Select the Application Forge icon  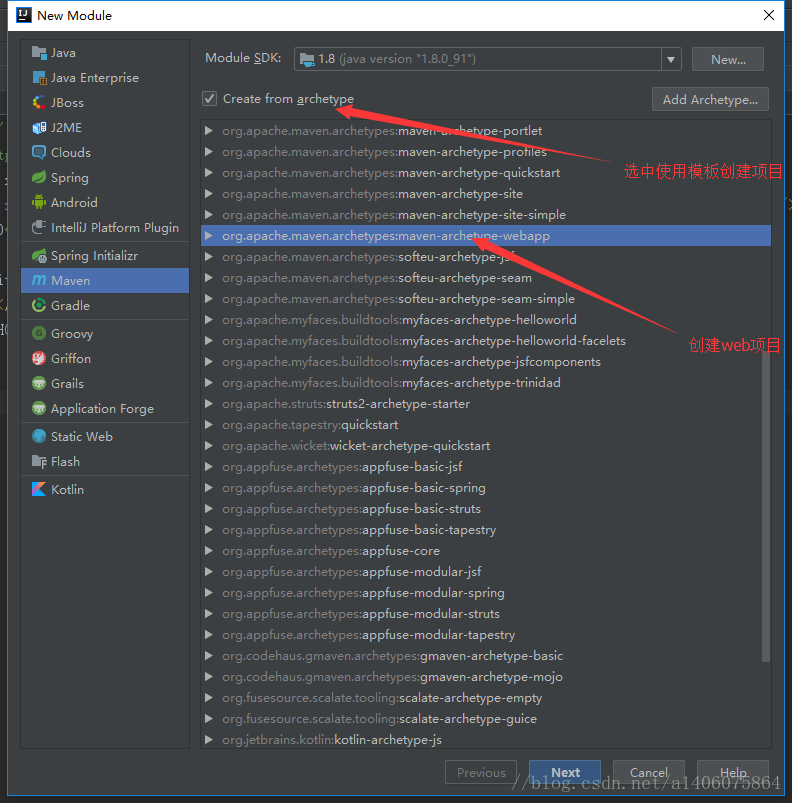tap(39, 409)
